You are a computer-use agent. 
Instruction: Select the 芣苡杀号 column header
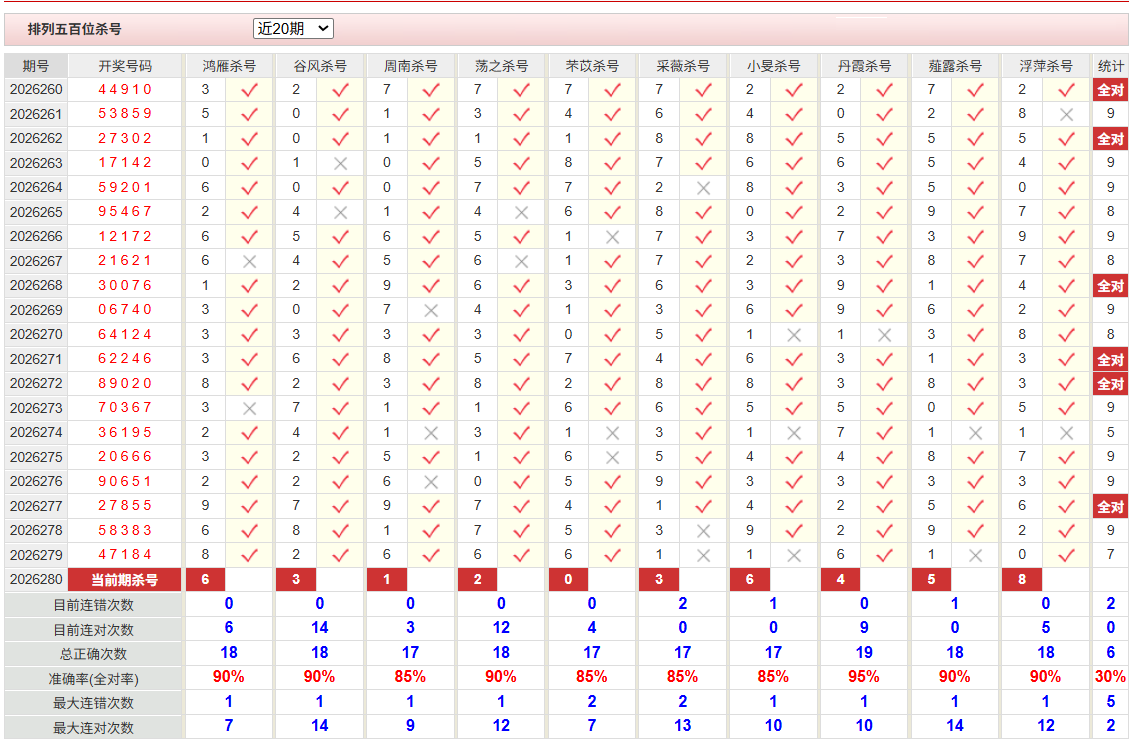(x=592, y=66)
